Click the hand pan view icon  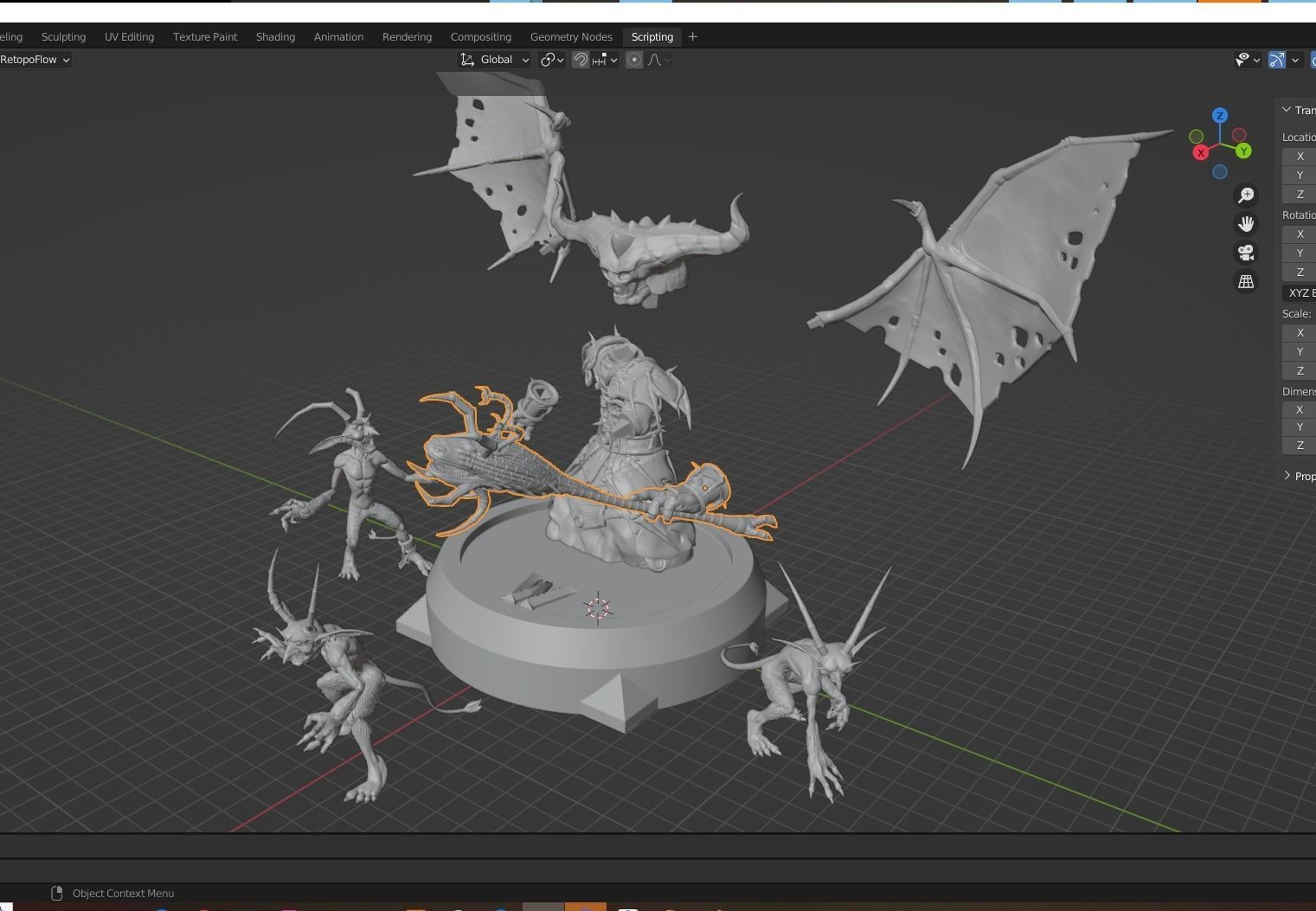click(x=1246, y=224)
